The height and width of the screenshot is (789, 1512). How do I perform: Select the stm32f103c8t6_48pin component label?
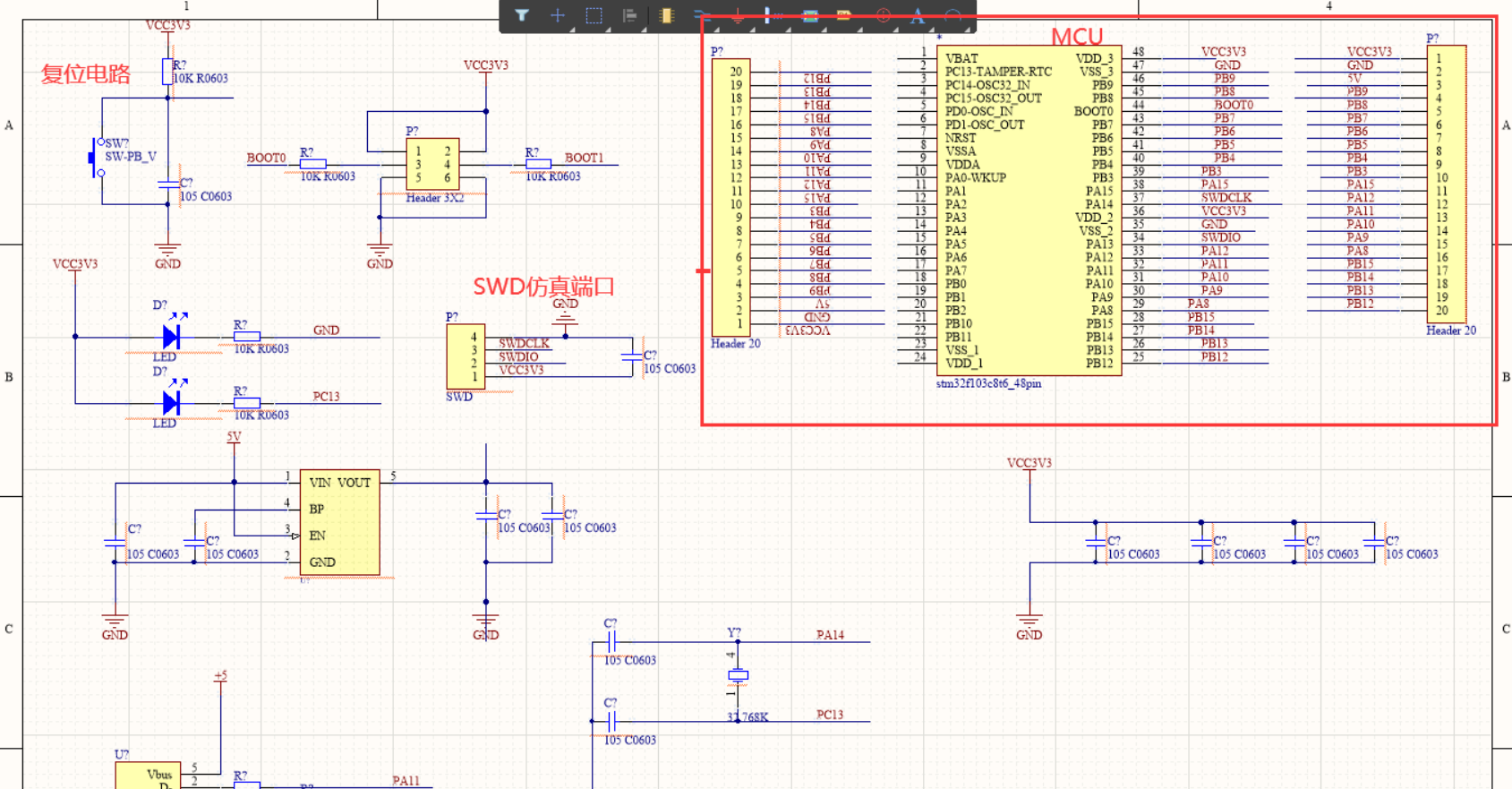point(988,383)
